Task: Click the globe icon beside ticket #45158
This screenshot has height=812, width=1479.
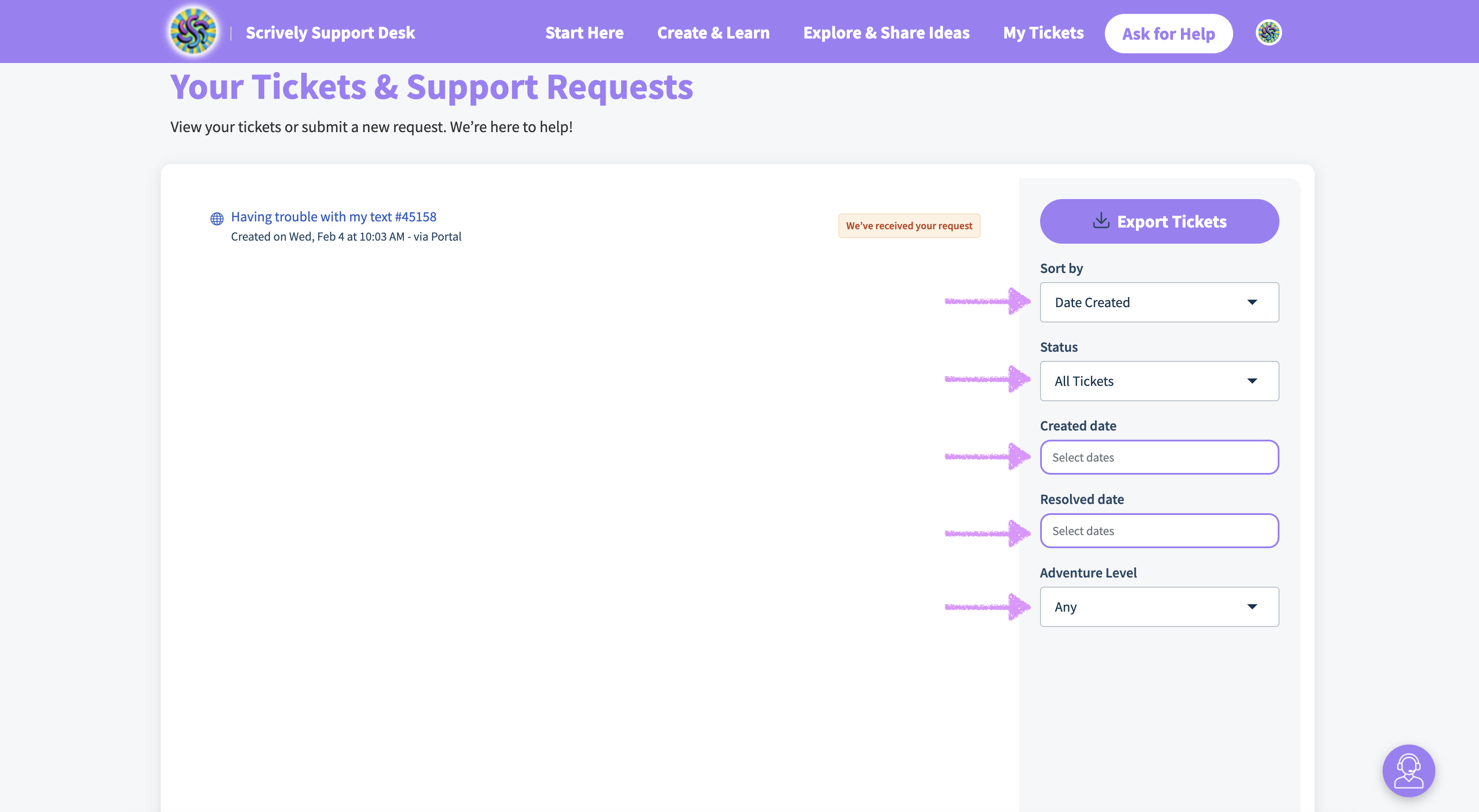Action: 217,218
